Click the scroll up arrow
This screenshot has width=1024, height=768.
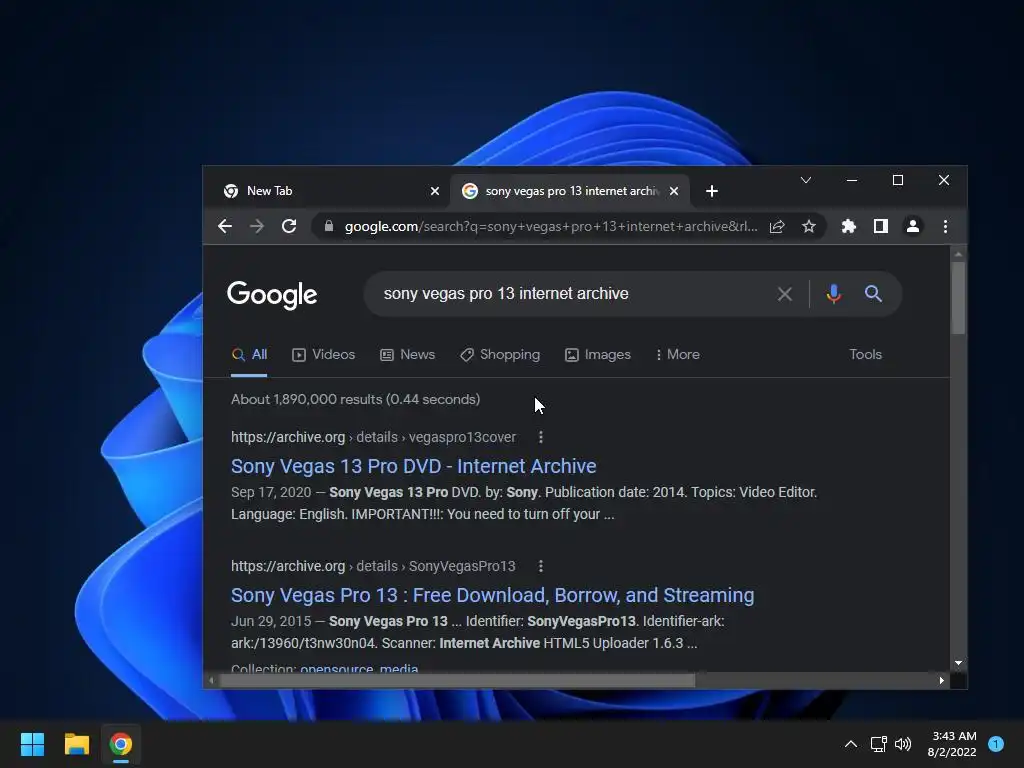(x=958, y=253)
